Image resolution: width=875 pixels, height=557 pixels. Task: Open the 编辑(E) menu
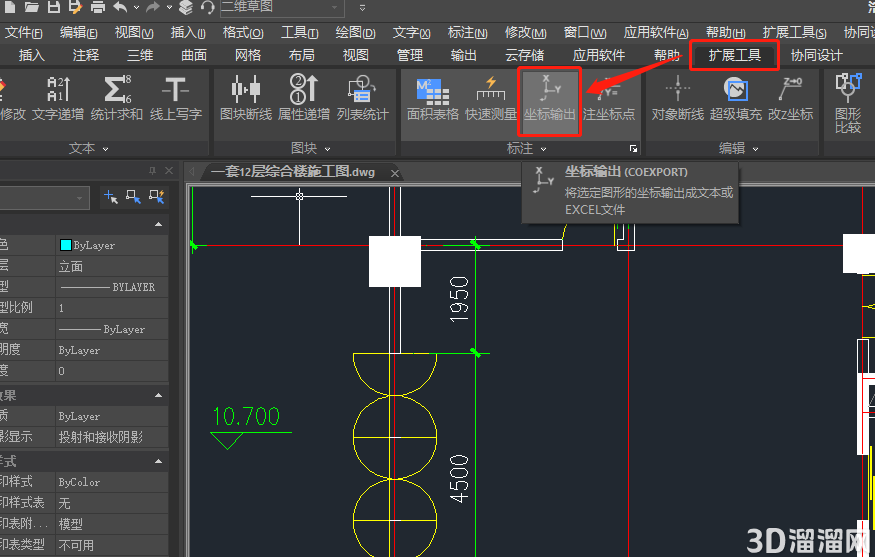point(79,33)
